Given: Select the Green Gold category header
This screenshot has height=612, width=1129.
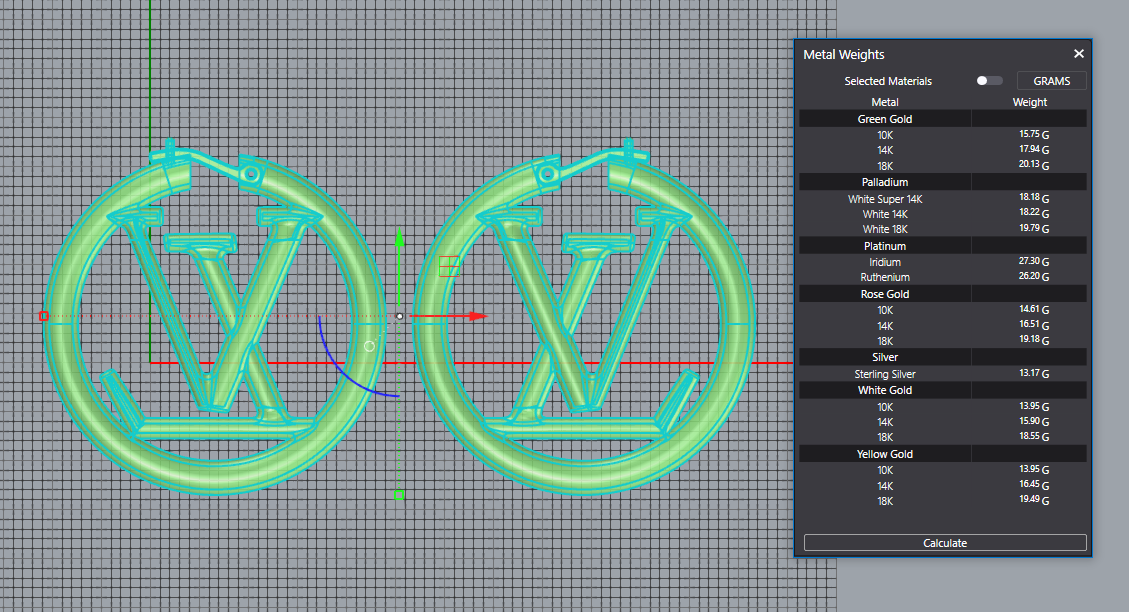Looking at the screenshot, I should (885, 119).
